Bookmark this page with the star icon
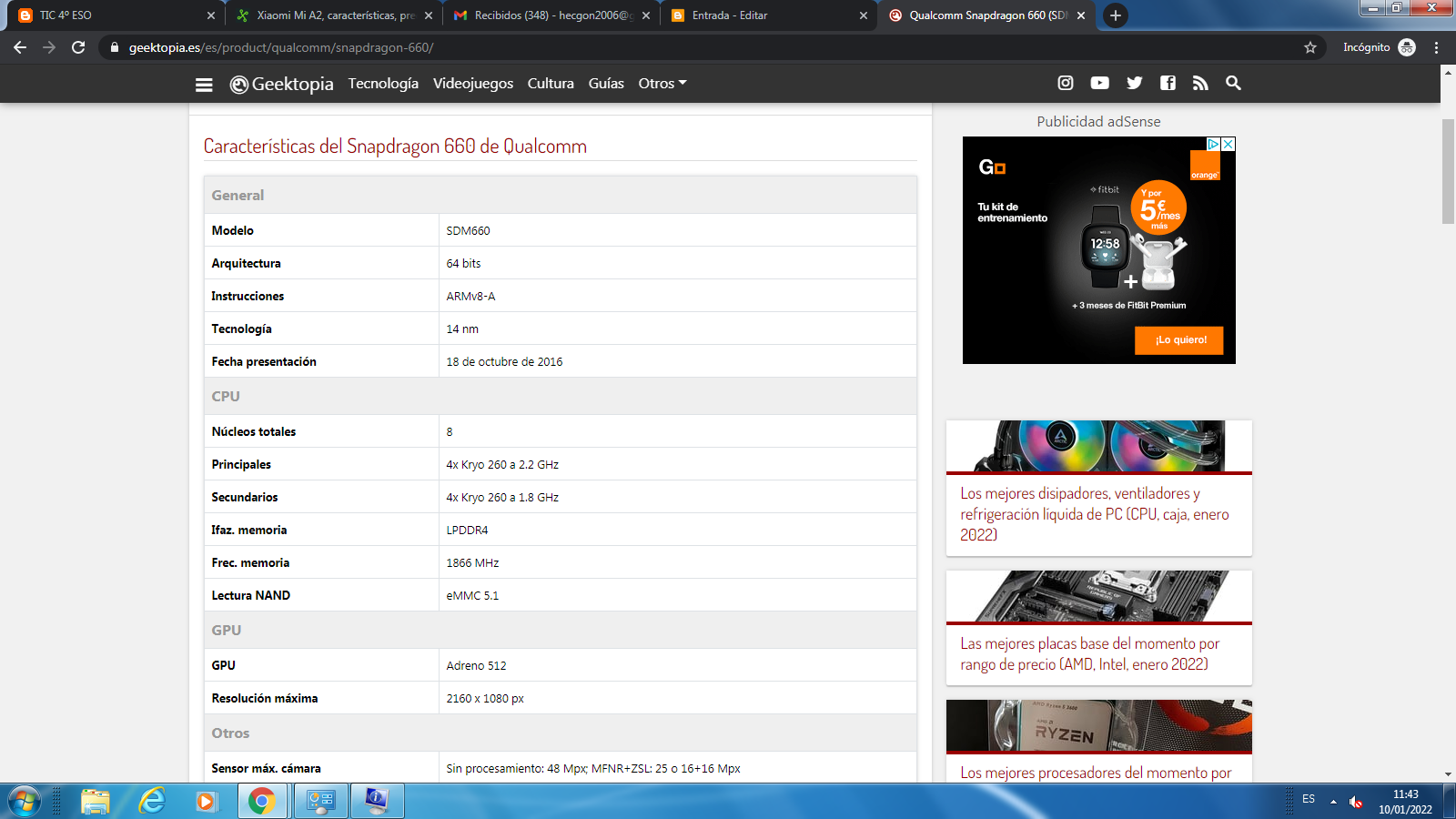Screen dimensions: 1456x819 [1310, 47]
